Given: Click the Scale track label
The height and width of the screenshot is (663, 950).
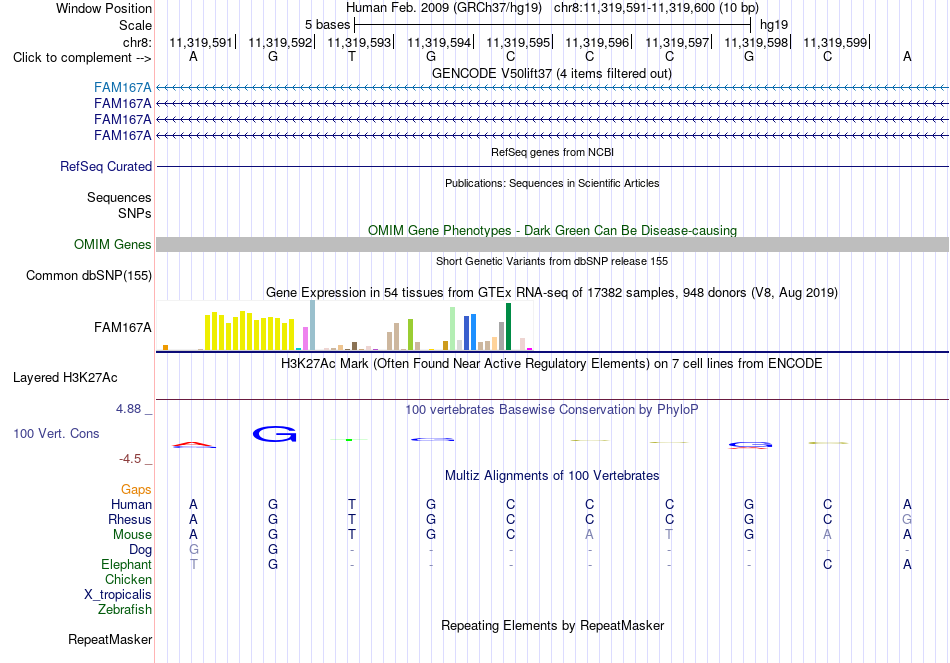Looking at the screenshot, I should click(x=135, y=25).
